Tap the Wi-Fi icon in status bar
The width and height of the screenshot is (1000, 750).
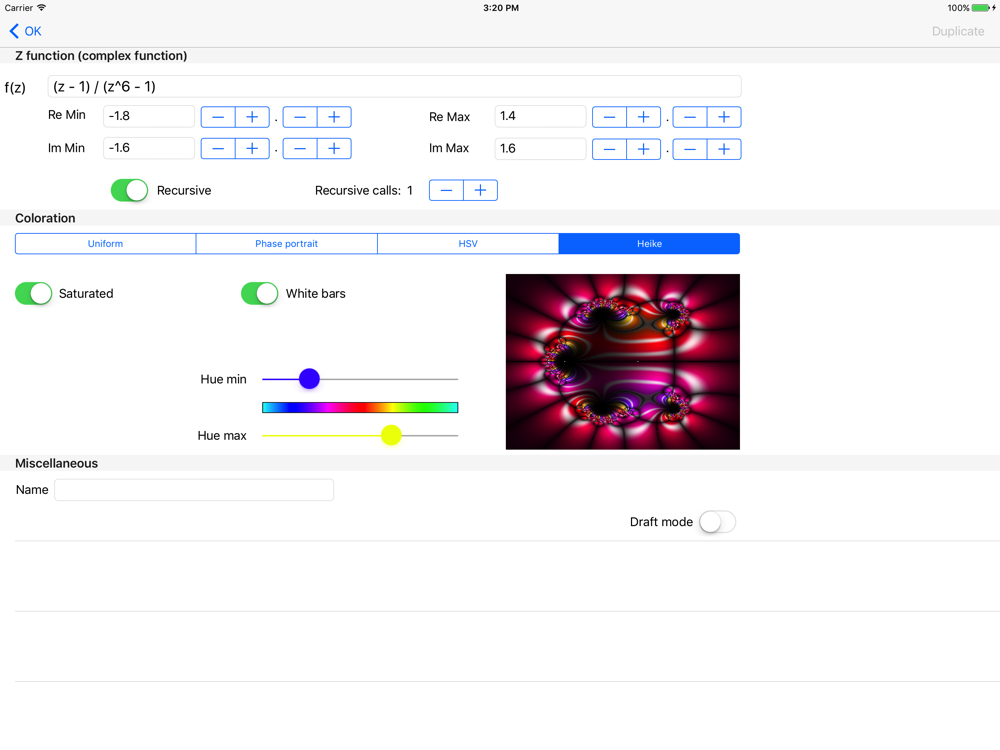point(41,8)
